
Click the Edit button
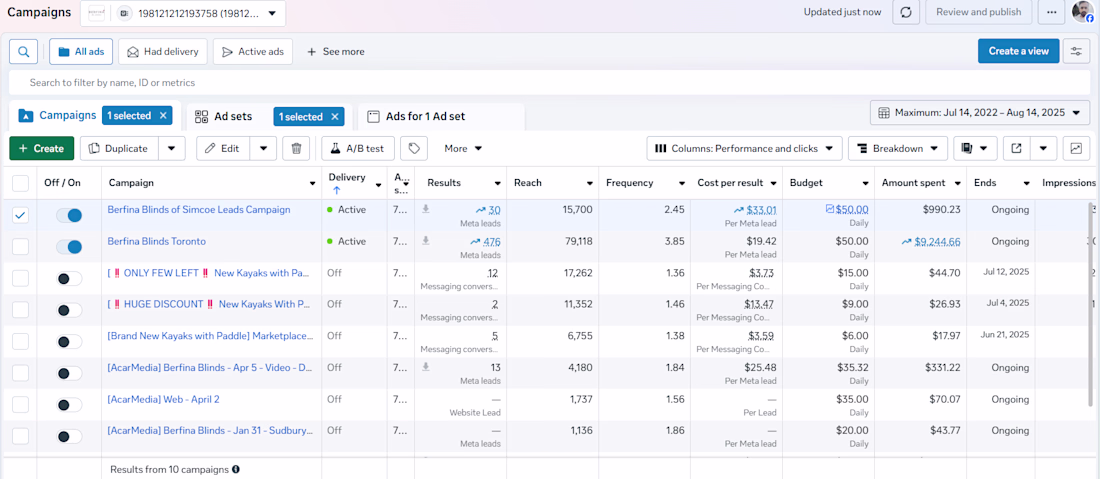click(223, 149)
